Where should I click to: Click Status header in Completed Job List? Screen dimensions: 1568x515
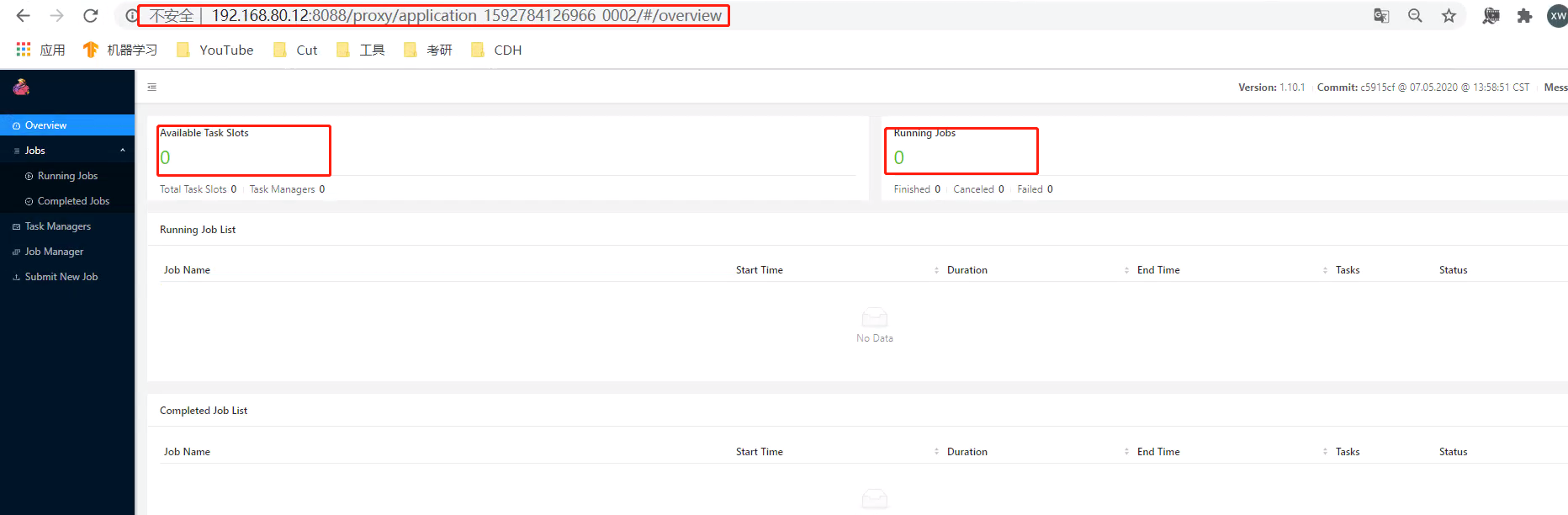[1453, 452]
